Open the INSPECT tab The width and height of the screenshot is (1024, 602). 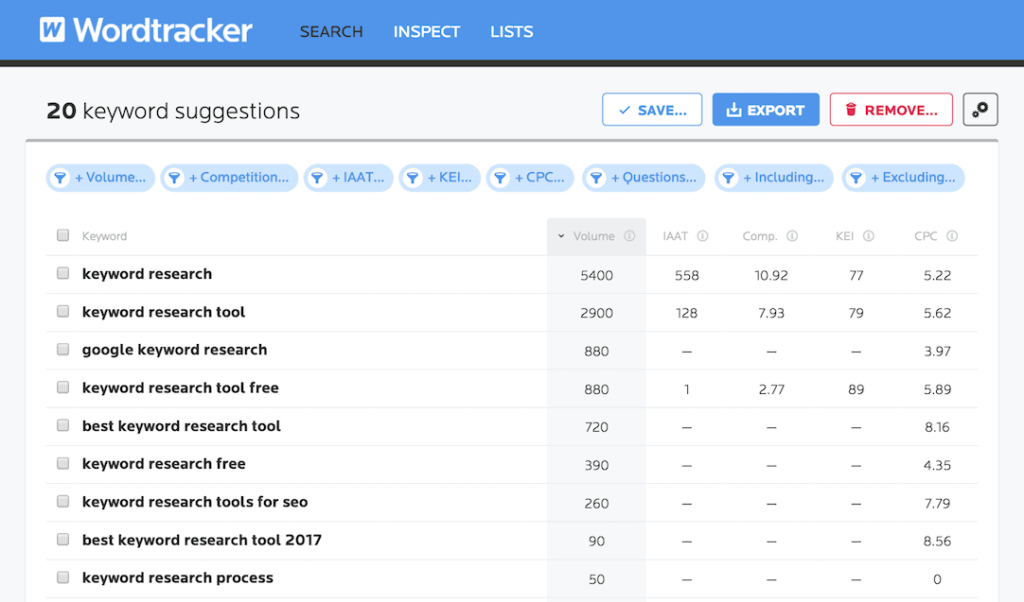click(426, 31)
